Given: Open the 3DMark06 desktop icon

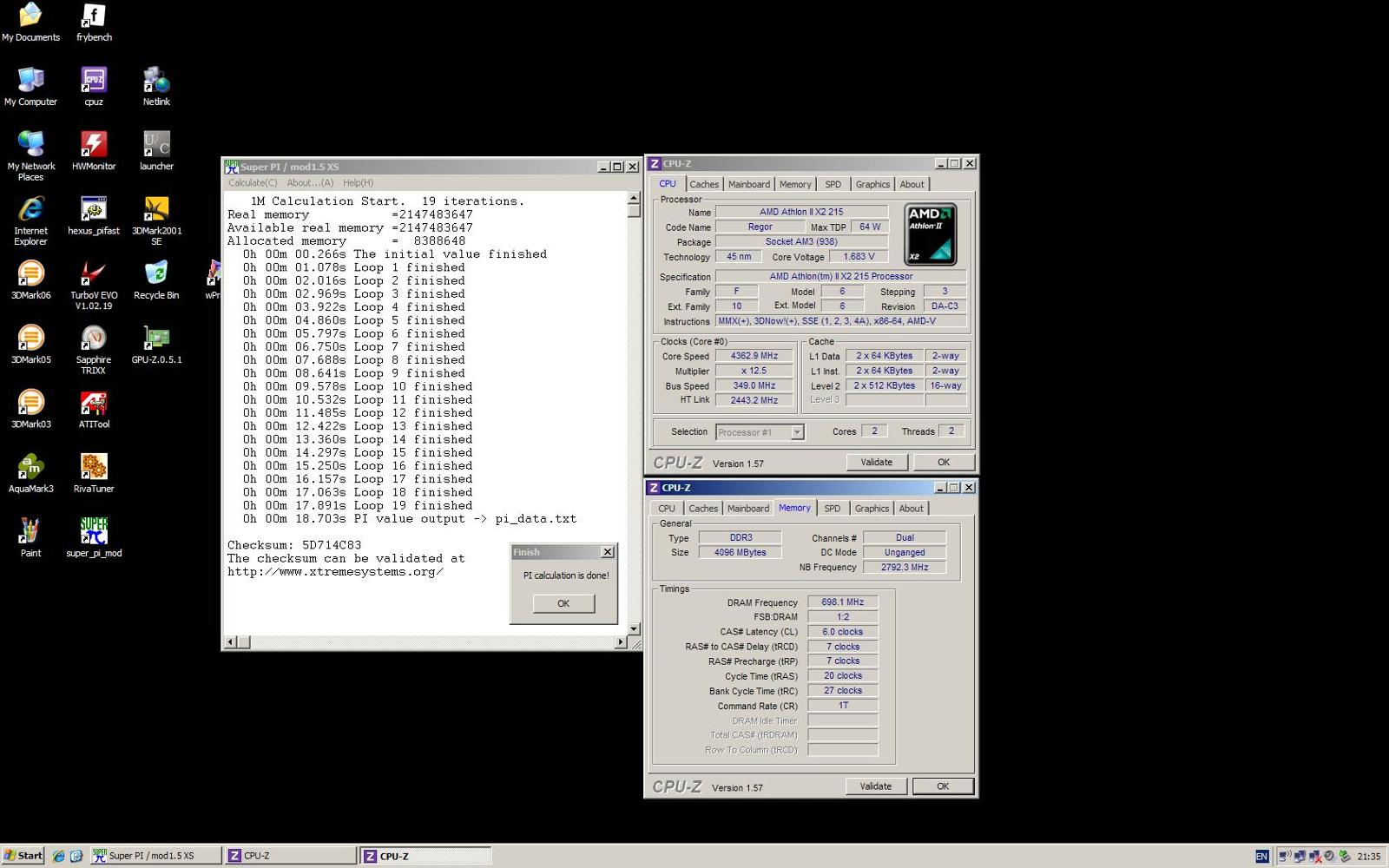Looking at the screenshot, I should tap(30, 280).
